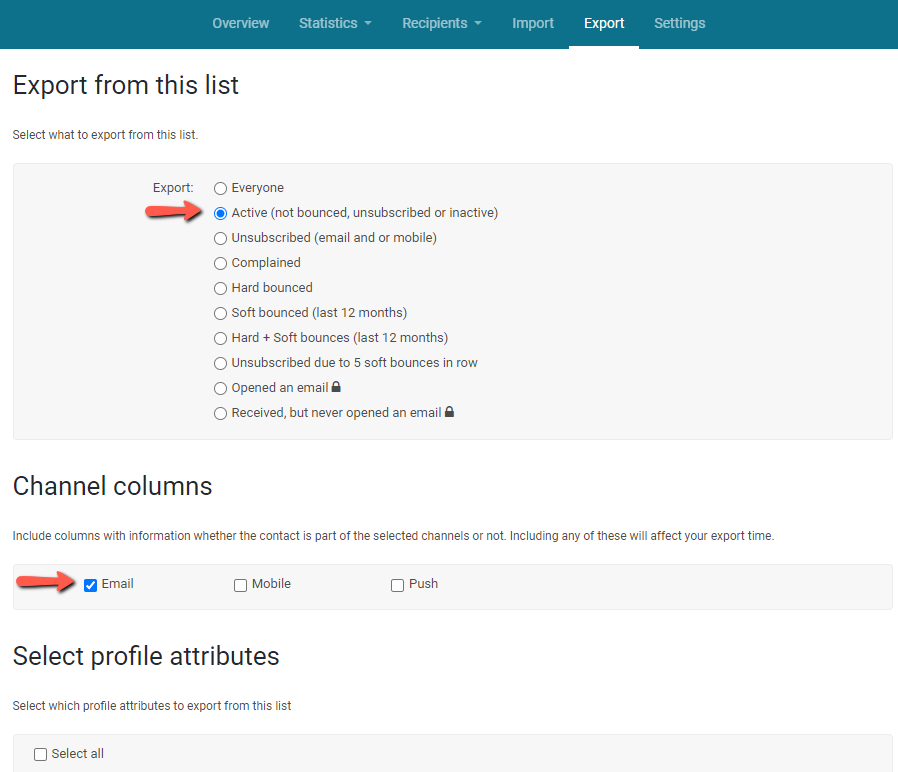898x772 pixels.
Task: Check the Select all attributes box
Action: coord(41,755)
